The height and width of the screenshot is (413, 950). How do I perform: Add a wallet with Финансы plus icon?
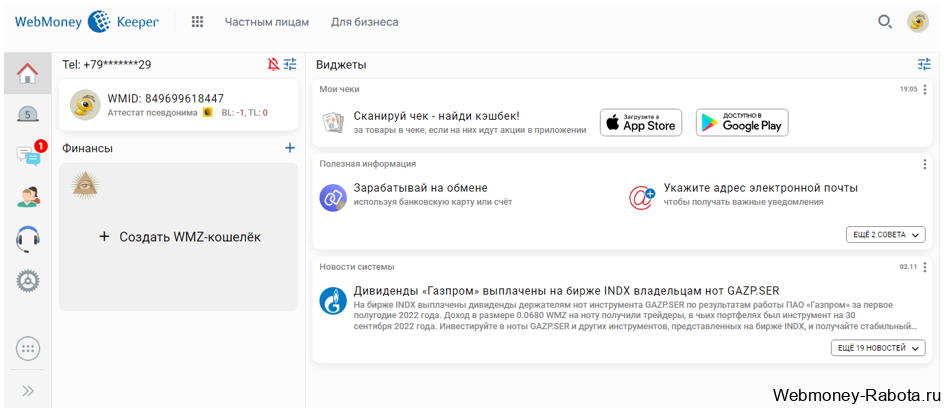(290, 148)
